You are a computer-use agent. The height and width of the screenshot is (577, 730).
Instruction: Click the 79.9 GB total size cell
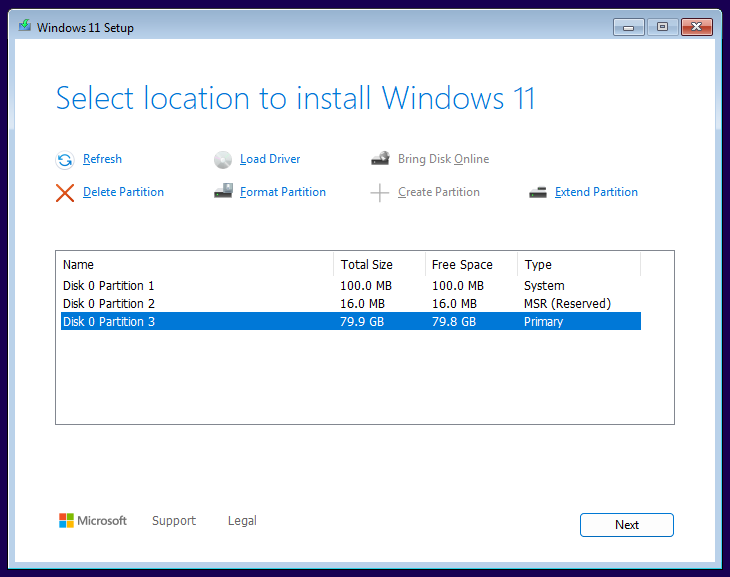pyautogui.click(x=362, y=322)
